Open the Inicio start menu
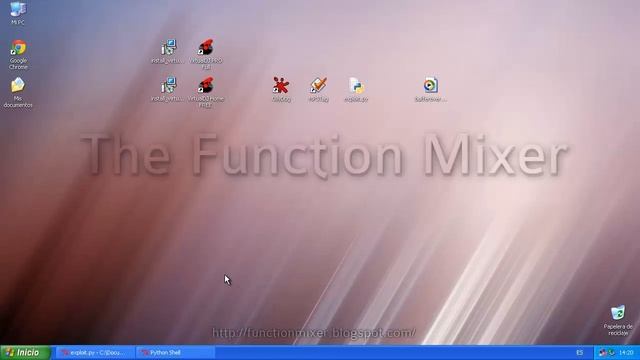This screenshot has width=640, height=360. tap(25, 352)
